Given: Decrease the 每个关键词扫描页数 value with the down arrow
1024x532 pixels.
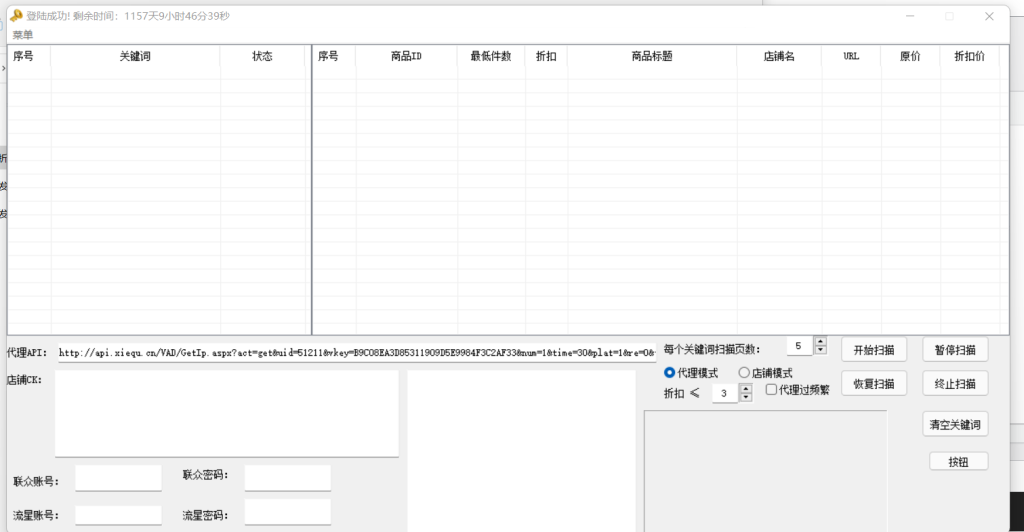Looking at the screenshot, I should (821, 351).
